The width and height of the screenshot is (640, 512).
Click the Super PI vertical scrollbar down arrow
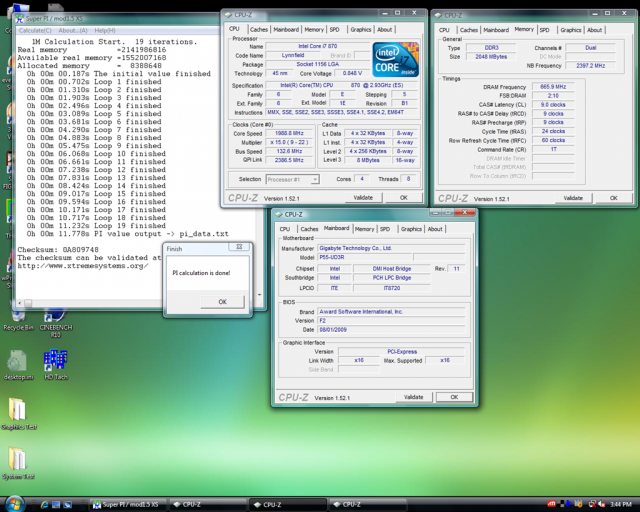click(260, 295)
